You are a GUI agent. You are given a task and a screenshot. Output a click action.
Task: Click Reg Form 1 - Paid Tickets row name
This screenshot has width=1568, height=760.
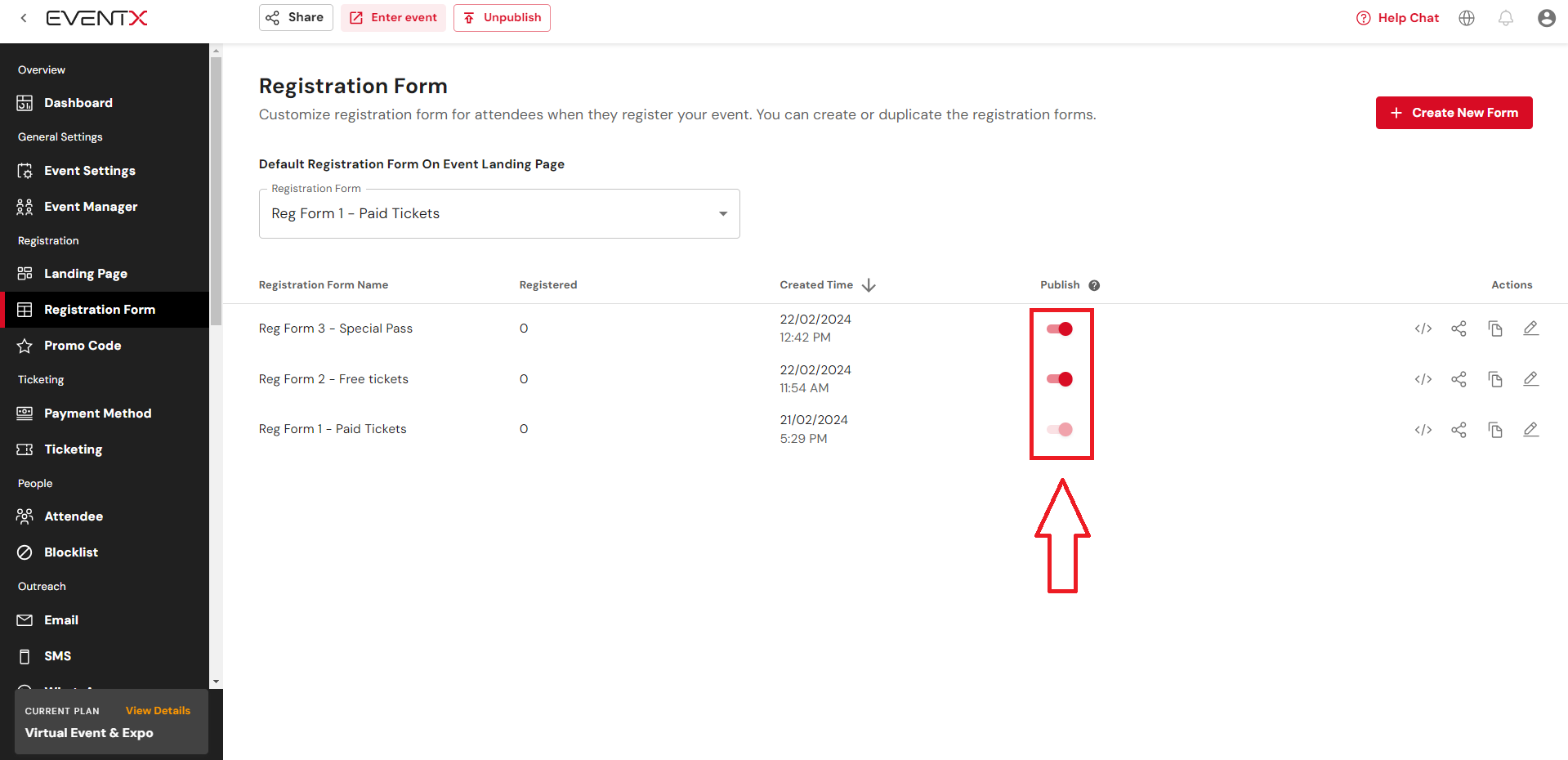click(x=333, y=429)
